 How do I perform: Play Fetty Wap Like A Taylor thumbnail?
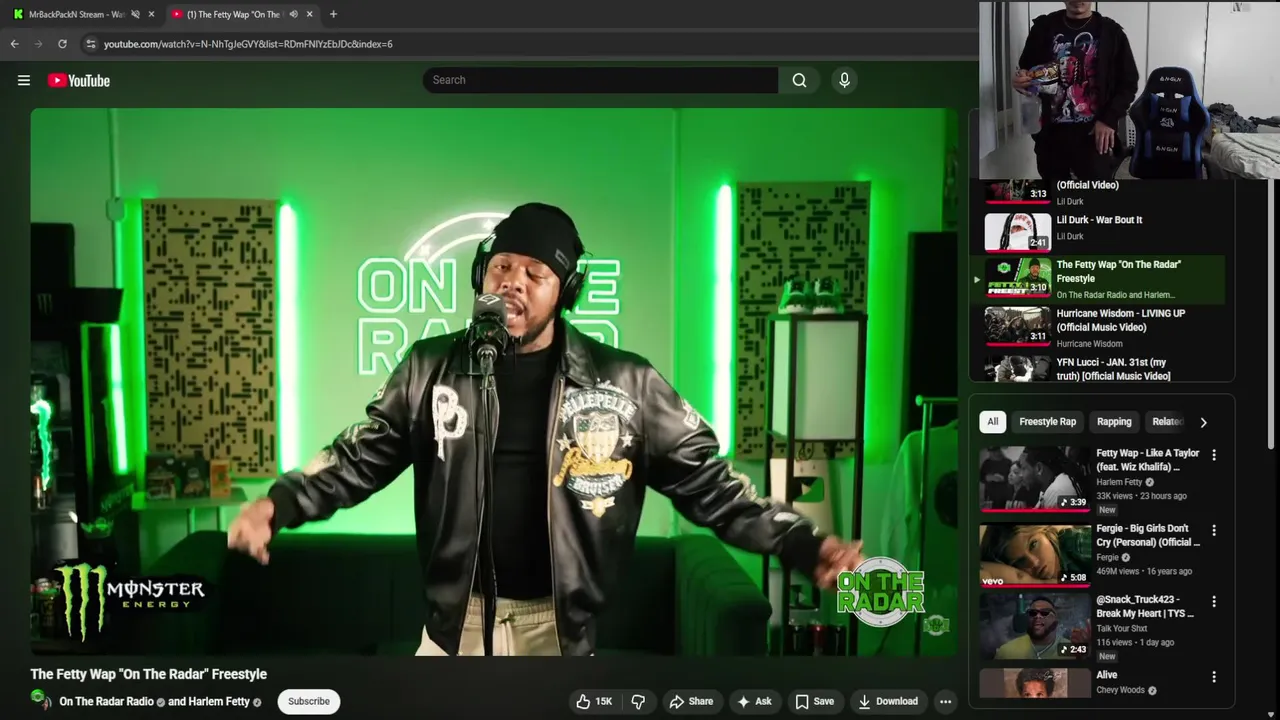click(x=1035, y=478)
